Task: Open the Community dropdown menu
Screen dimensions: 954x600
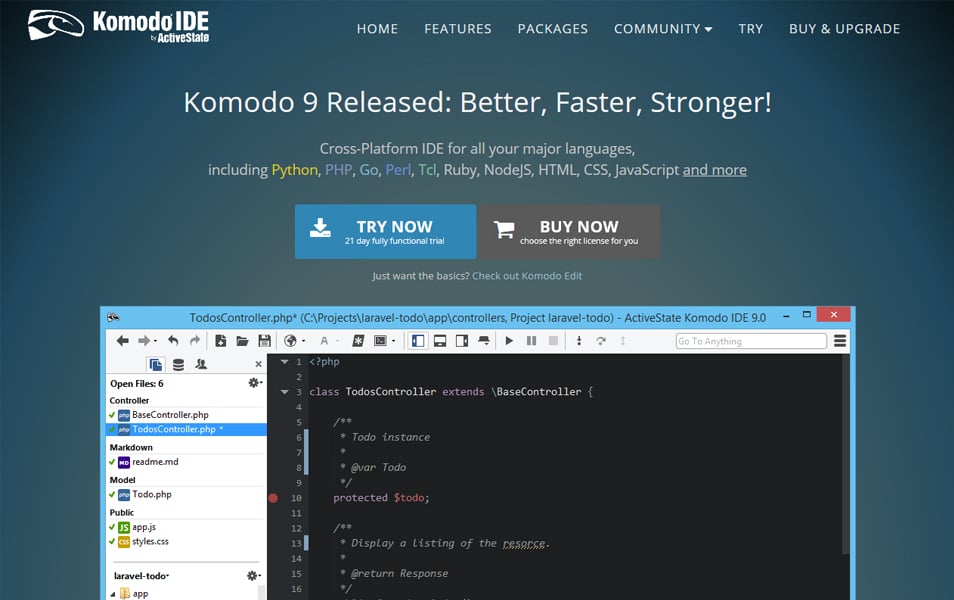Action: pos(662,29)
